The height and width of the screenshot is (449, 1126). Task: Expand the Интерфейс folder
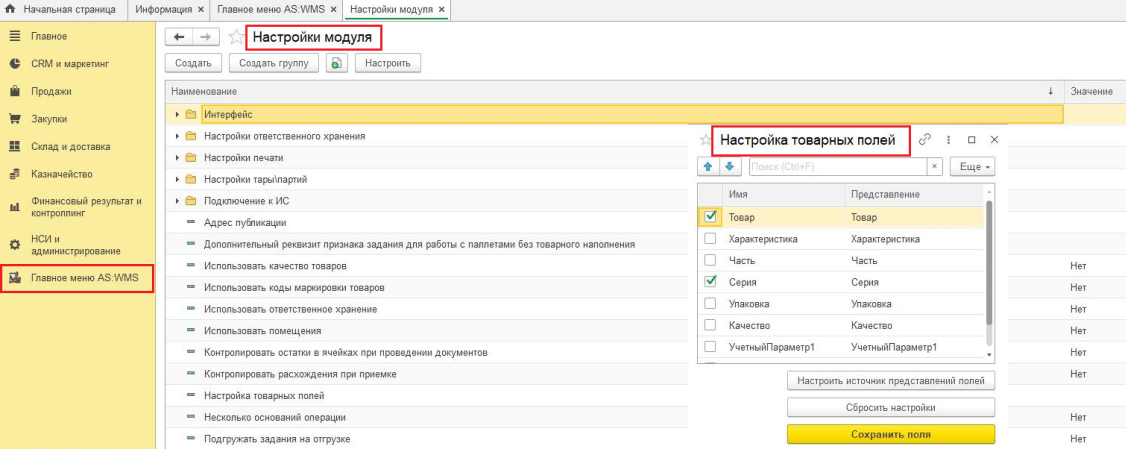(x=177, y=115)
